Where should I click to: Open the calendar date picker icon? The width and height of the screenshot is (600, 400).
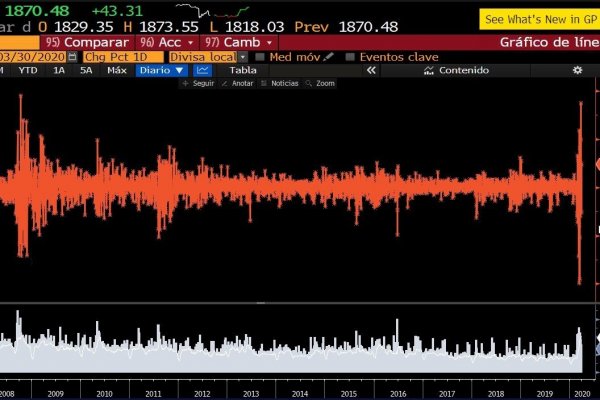pos(72,57)
